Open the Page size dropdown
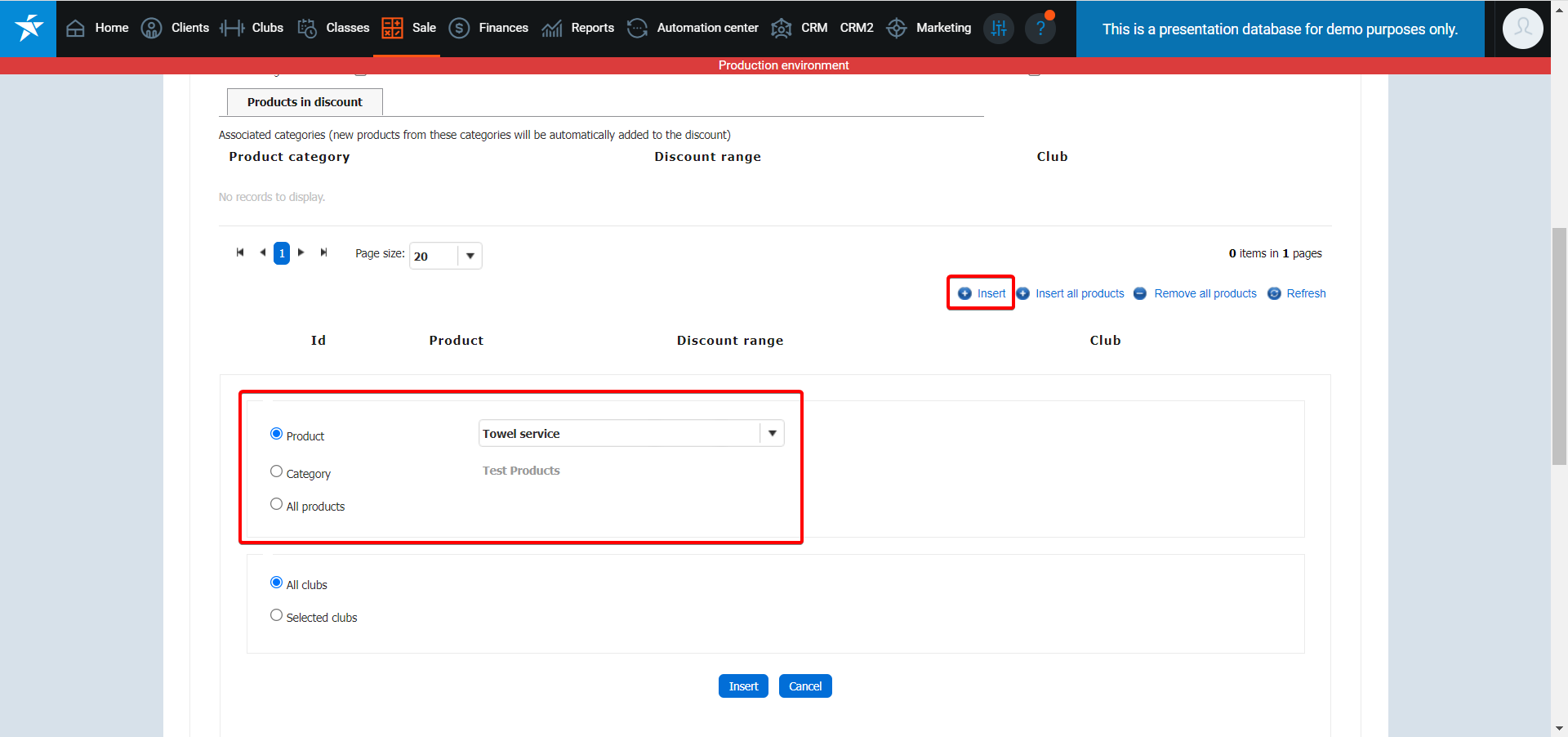 [470, 256]
